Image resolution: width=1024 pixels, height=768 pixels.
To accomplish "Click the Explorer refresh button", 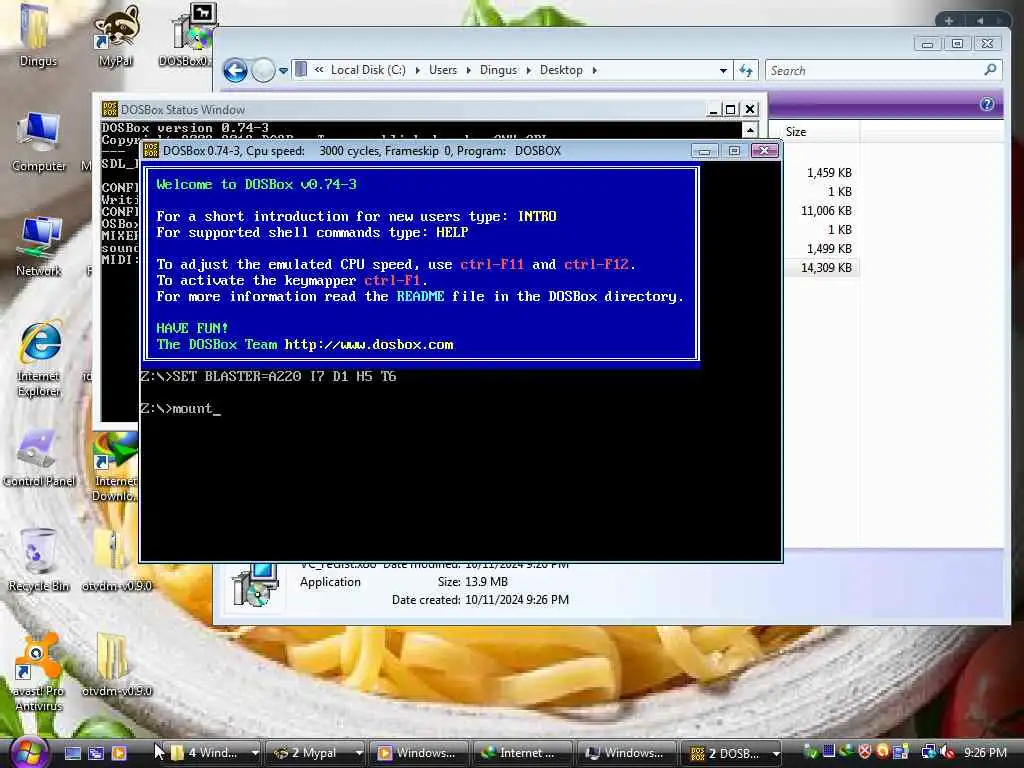I will click(x=746, y=71).
